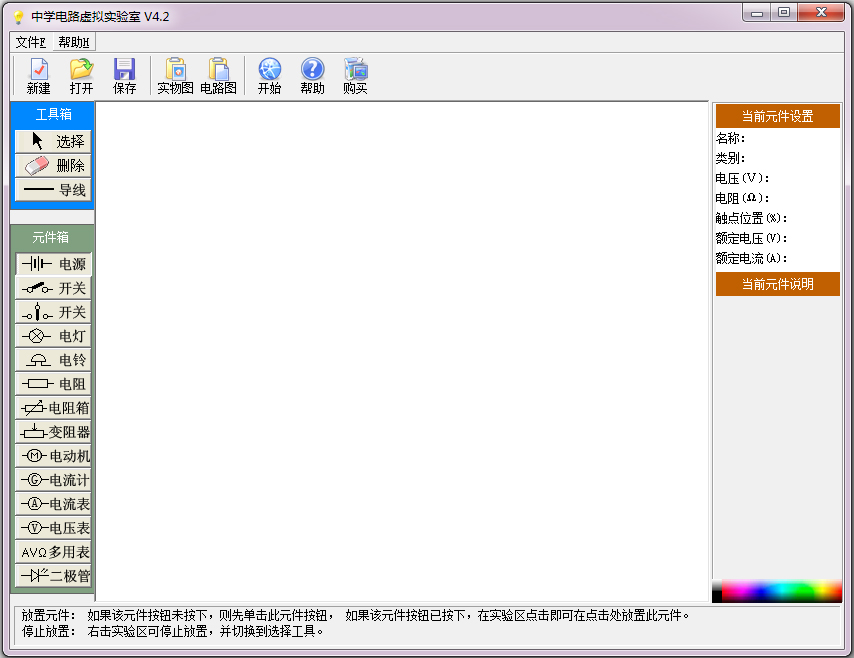Select the 电阻 resistor component
Viewport: 854px width, 658px height.
click(x=53, y=384)
